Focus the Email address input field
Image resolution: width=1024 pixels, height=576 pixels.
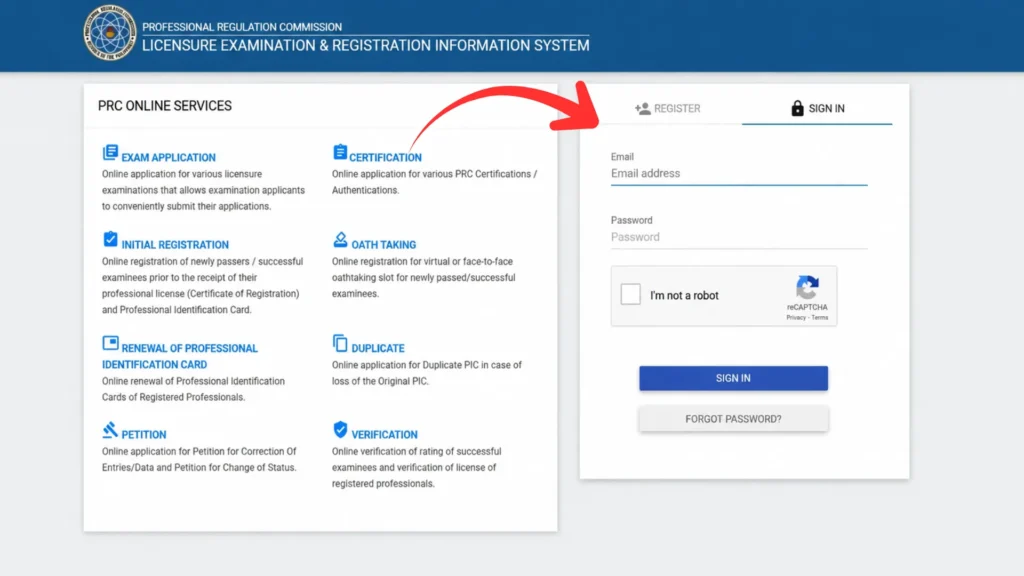click(739, 174)
